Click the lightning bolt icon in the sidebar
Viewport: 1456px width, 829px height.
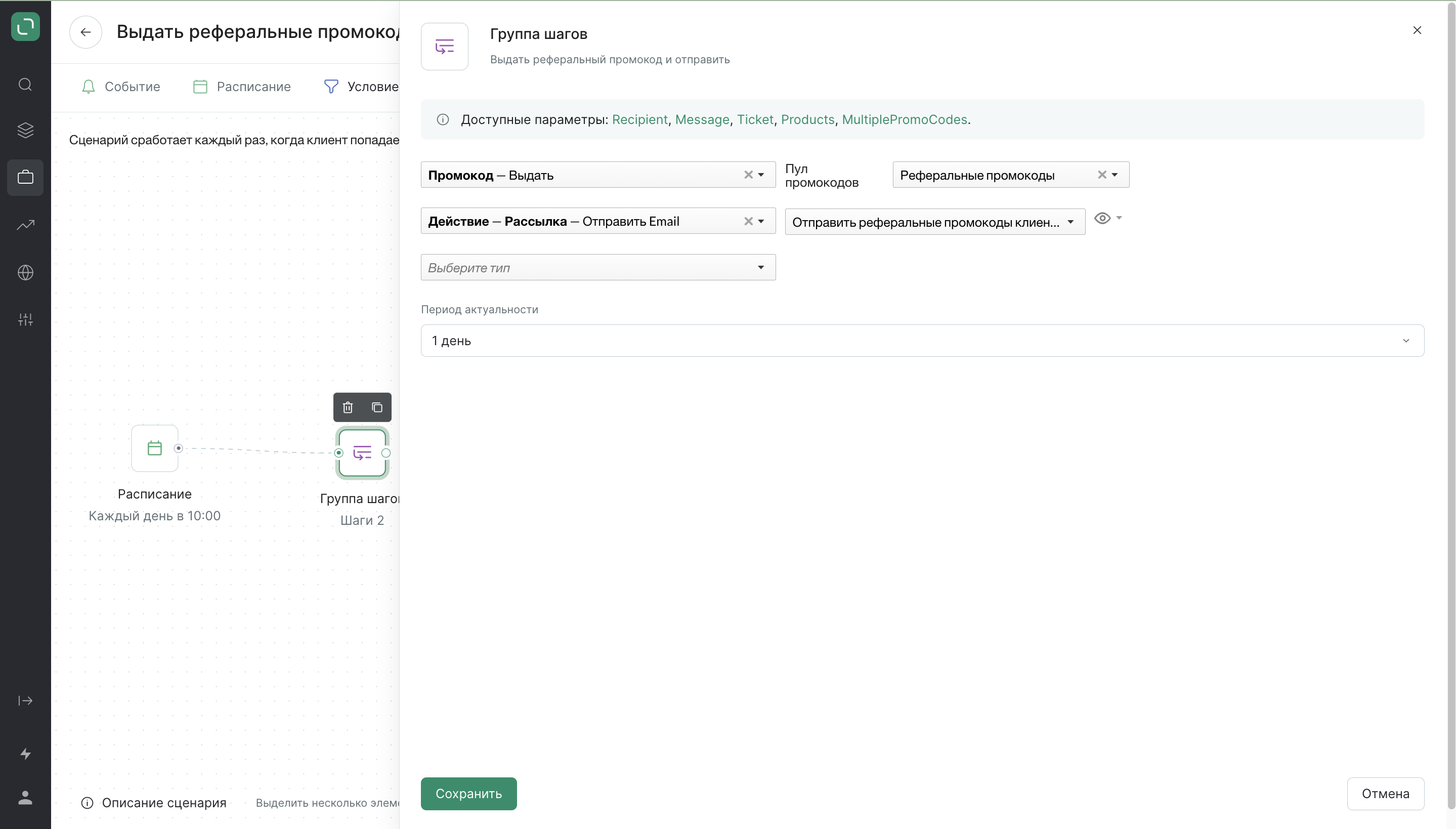25,753
